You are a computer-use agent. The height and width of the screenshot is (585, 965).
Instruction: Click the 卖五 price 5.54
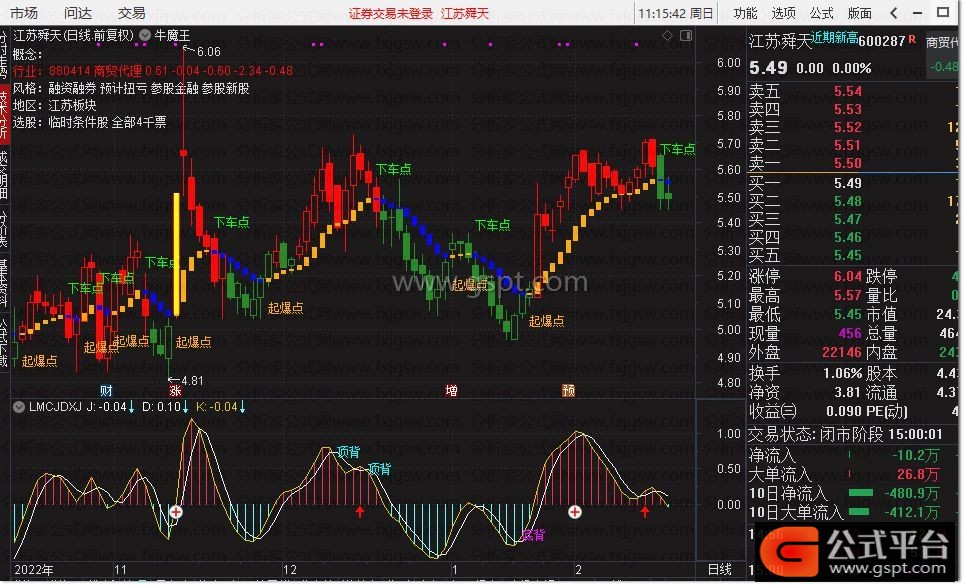pos(847,92)
